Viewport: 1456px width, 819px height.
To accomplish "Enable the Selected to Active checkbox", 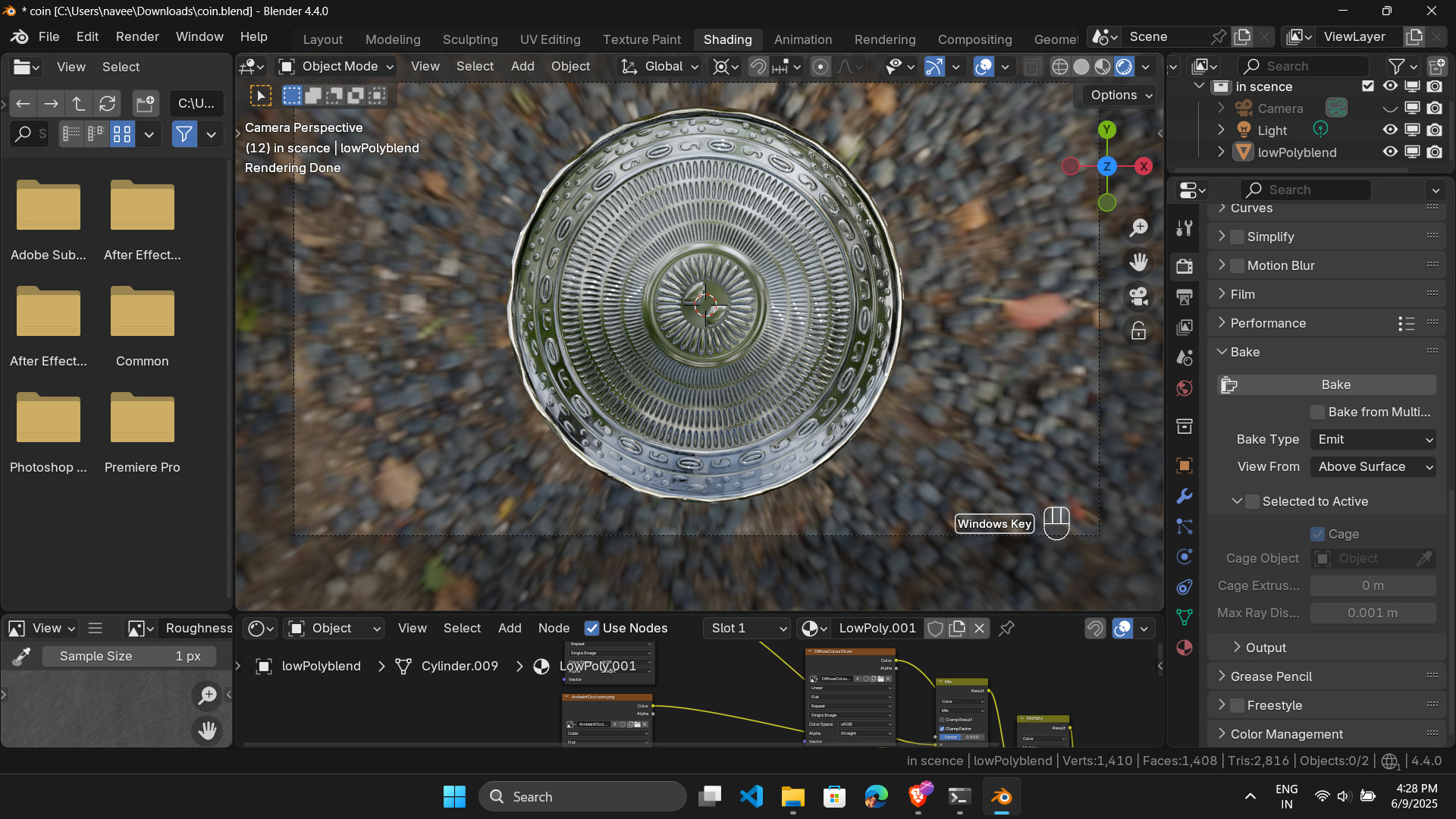I will pyautogui.click(x=1253, y=502).
